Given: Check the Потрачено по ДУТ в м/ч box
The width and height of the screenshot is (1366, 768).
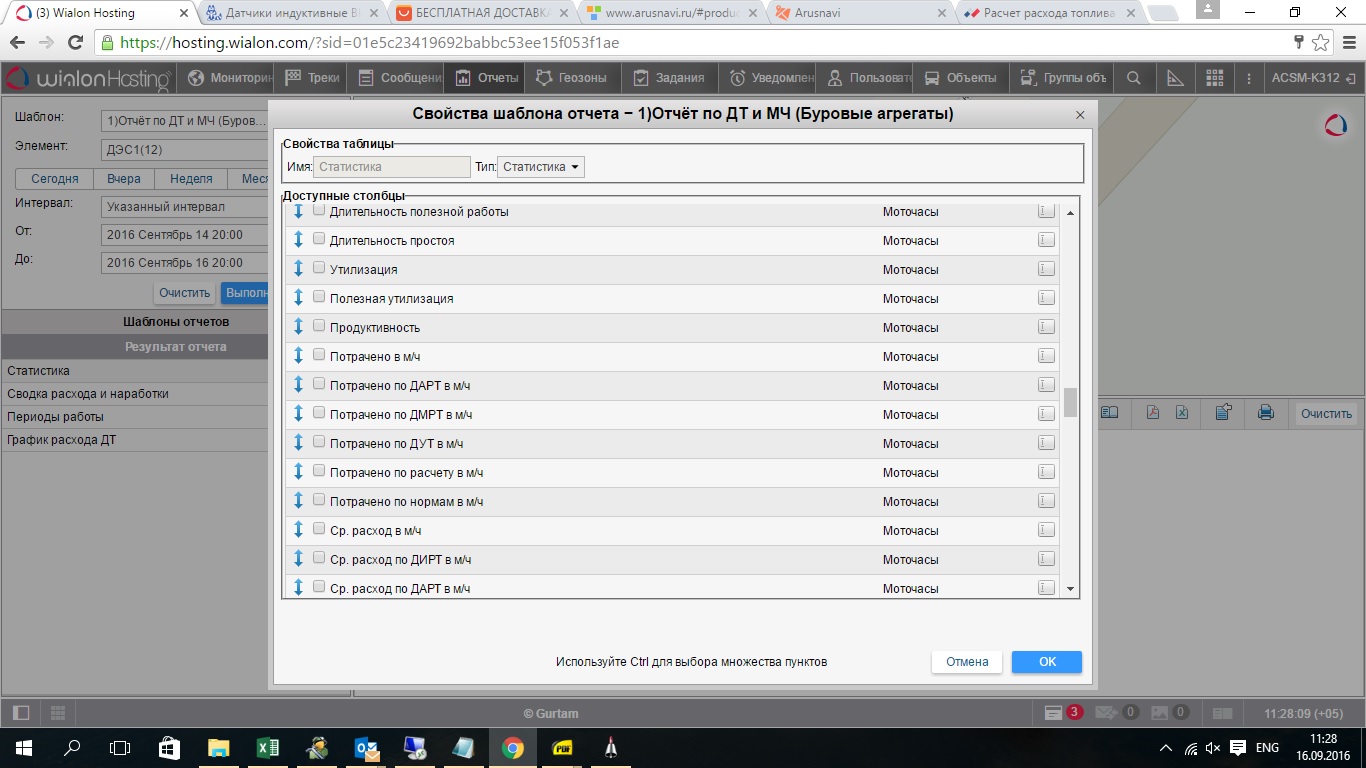Looking at the screenshot, I should click(x=319, y=443).
